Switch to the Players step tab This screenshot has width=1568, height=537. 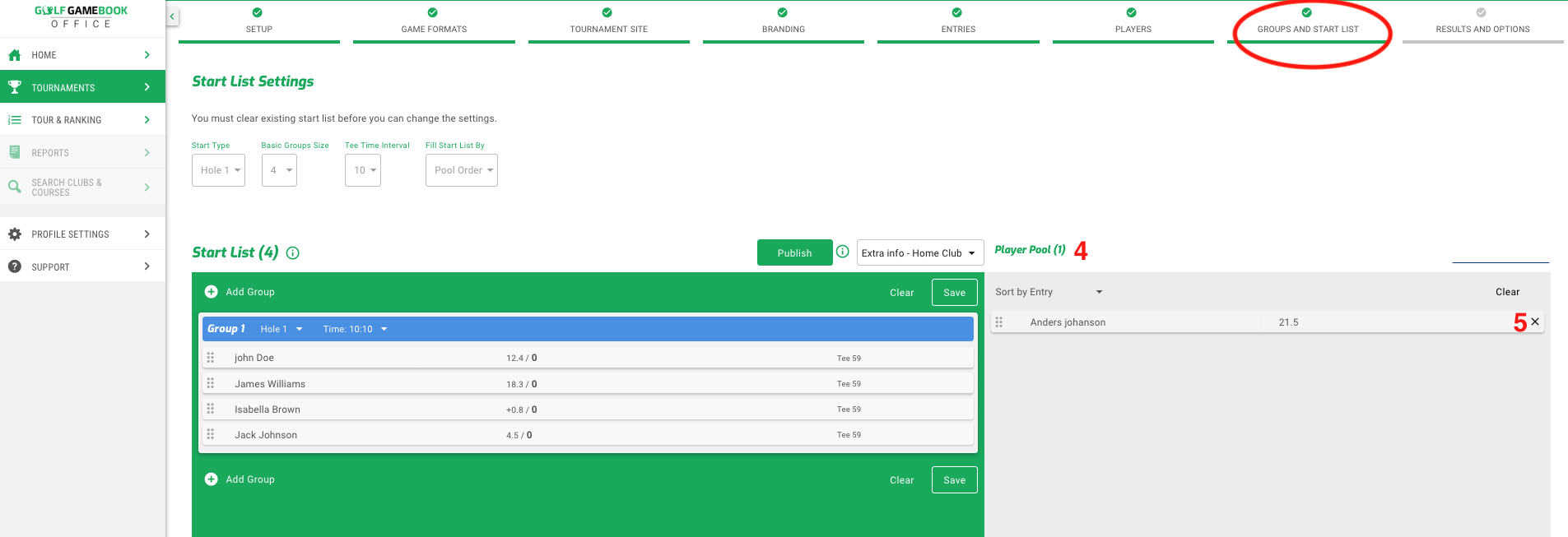click(x=1133, y=22)
